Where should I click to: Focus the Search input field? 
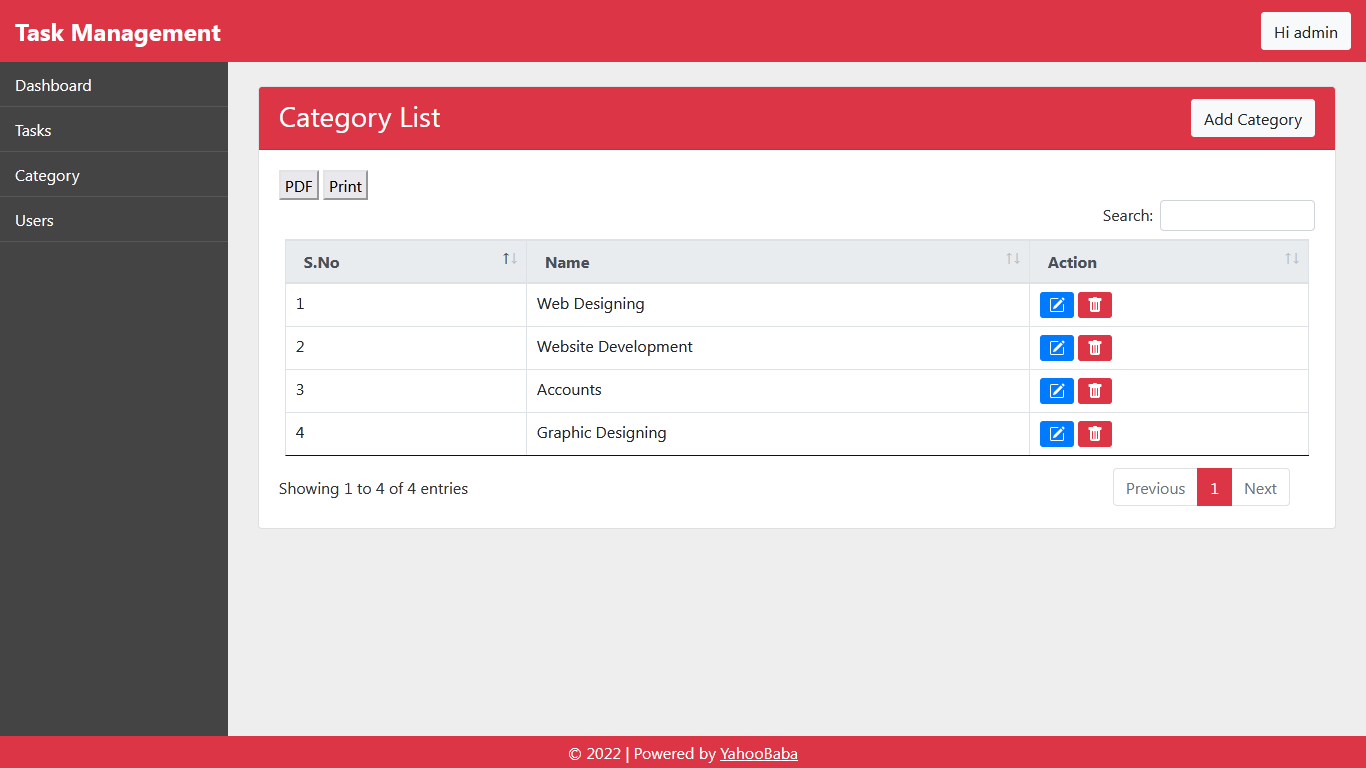1236,216
